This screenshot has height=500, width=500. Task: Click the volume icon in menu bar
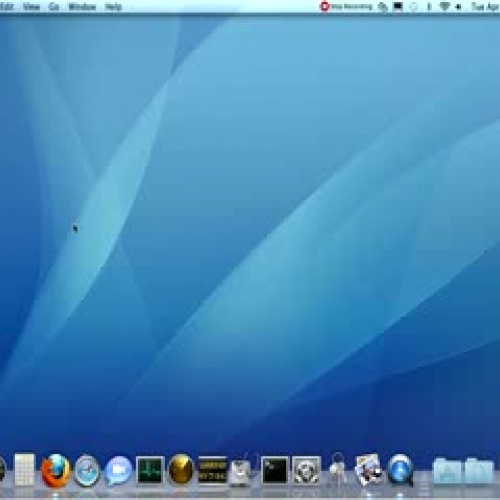pyautogui.click(x=459, y=7)
